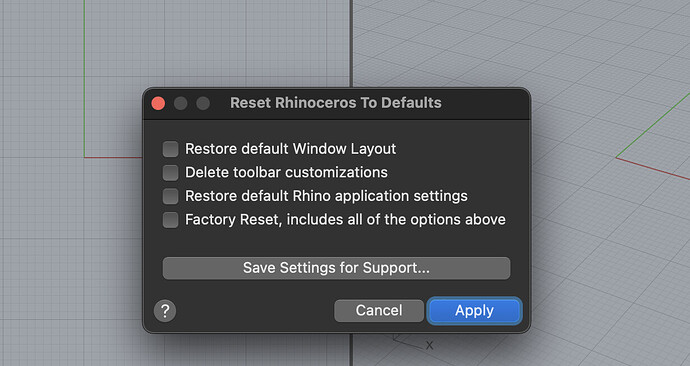Screen dimensions: 690x366
Task: Cancel the reset dialog
Action: point(379,311)
